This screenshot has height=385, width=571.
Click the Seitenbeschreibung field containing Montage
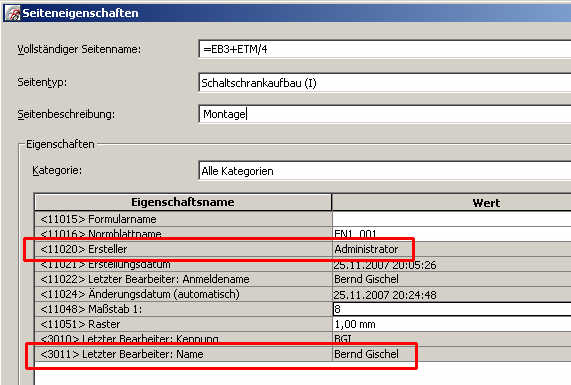(x=385, y=114)
